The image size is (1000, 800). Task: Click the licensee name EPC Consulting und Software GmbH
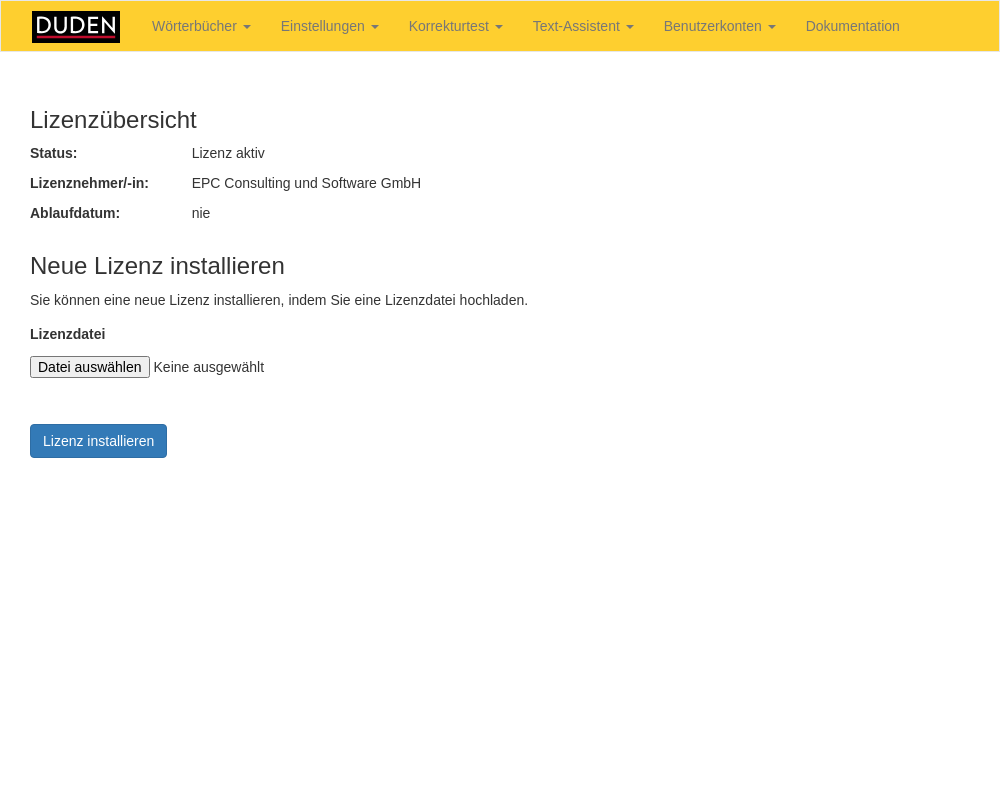306,183
